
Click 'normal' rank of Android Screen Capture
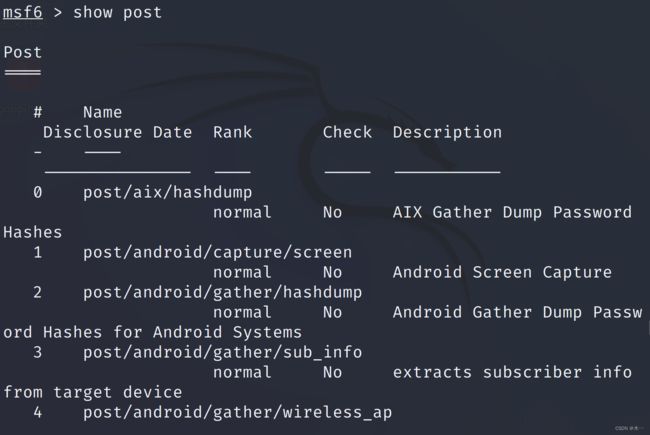click(242, 272)
